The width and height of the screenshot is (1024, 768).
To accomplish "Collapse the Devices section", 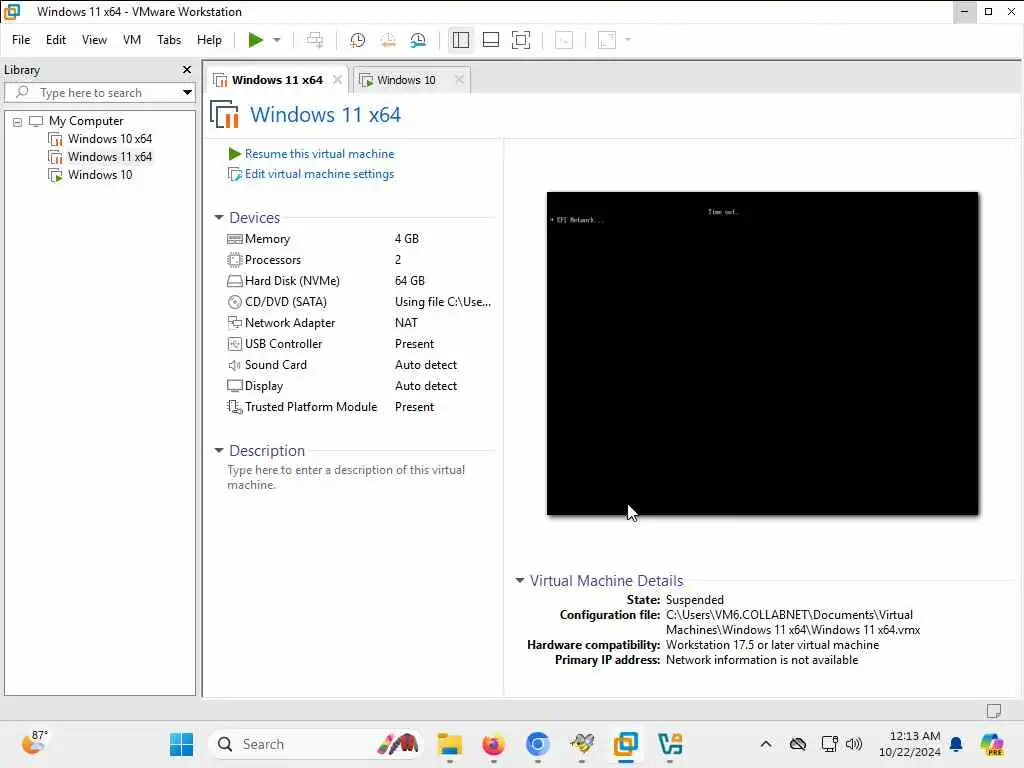I will (x=219, y=217).
